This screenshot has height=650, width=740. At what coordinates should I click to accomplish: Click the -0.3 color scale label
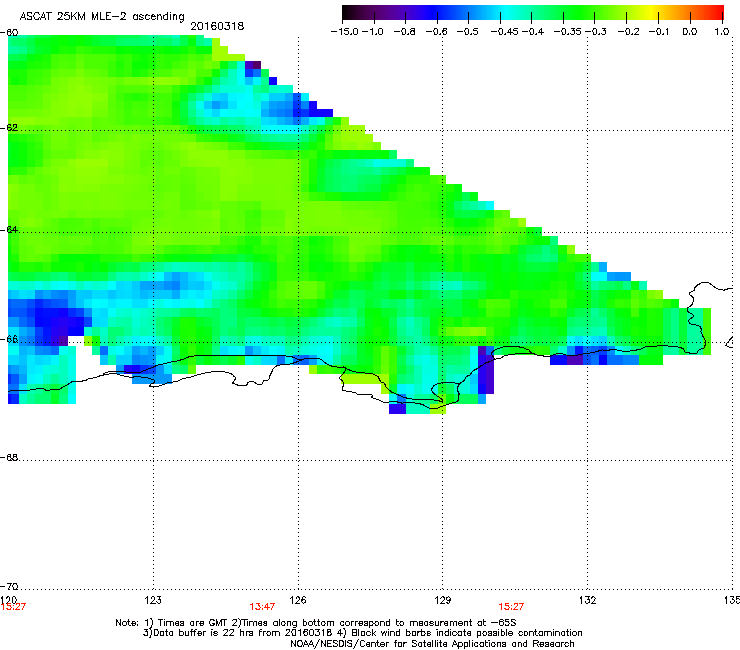click(x=596, y=32)
